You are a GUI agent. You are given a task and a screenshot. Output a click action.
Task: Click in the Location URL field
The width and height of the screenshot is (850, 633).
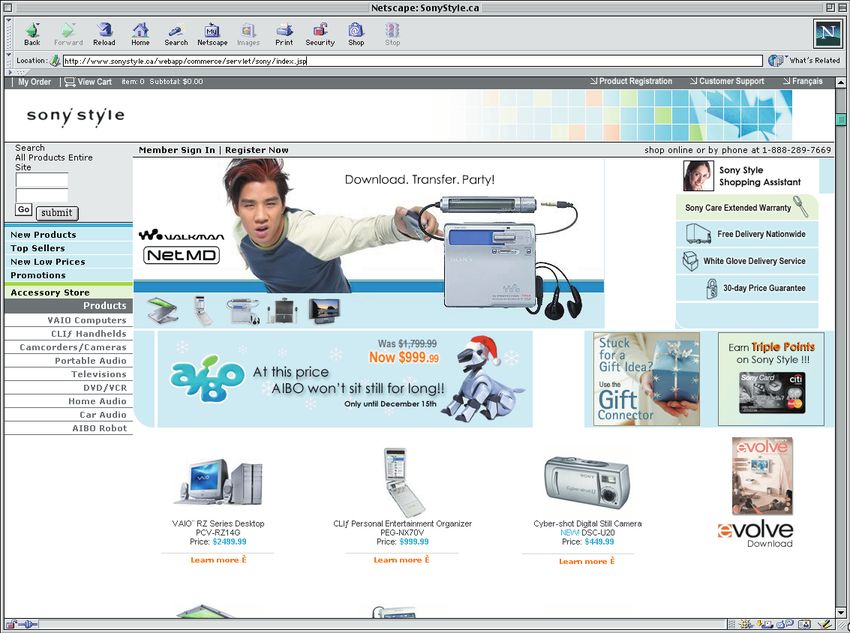point(413,61)
